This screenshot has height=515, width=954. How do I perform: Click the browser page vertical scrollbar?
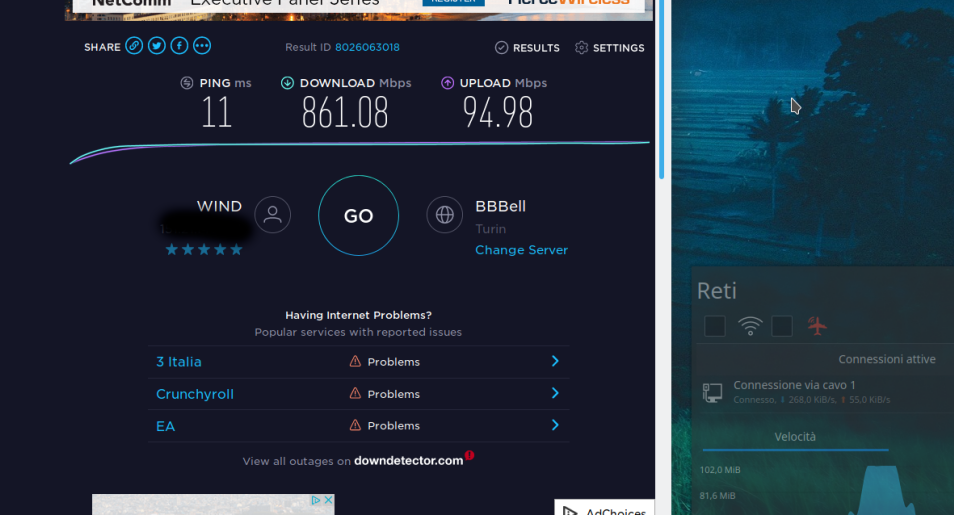click(661, 89)
